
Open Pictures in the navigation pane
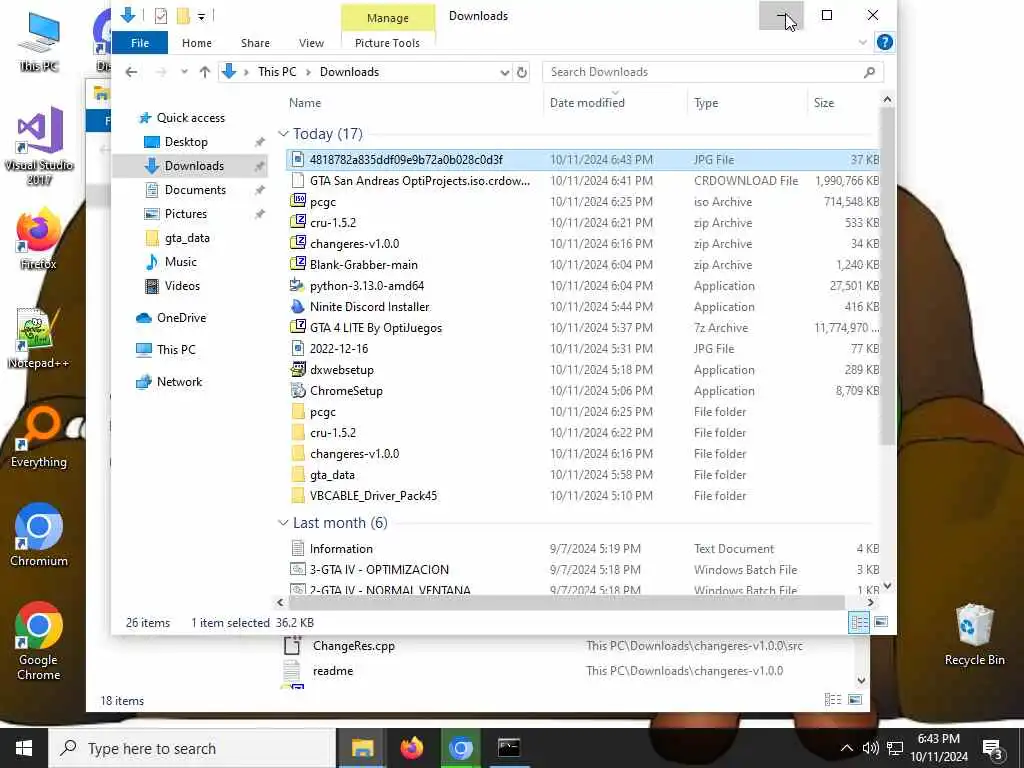tap(185, 214)
